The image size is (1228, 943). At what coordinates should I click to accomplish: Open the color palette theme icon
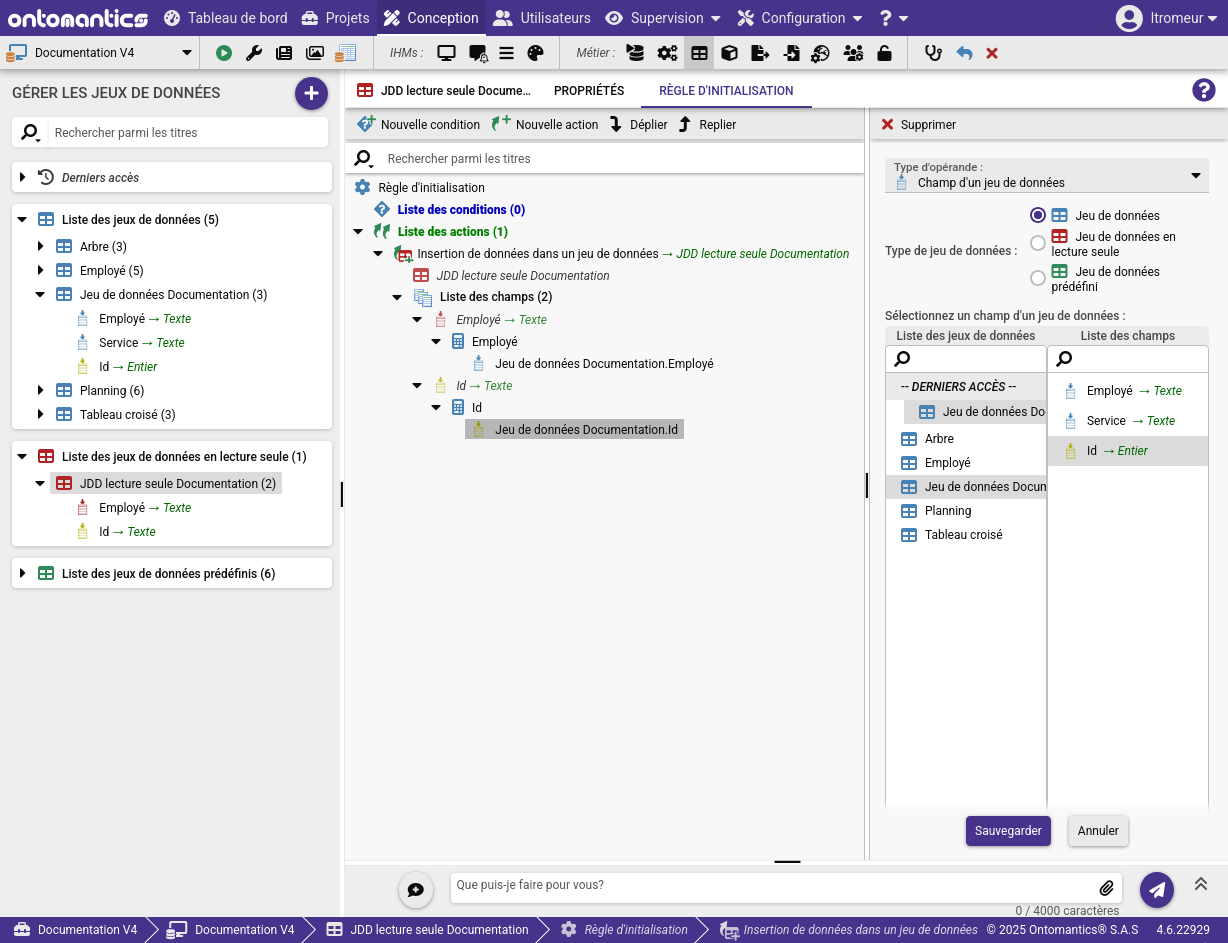pyautogui.click(x=535, y=53)
